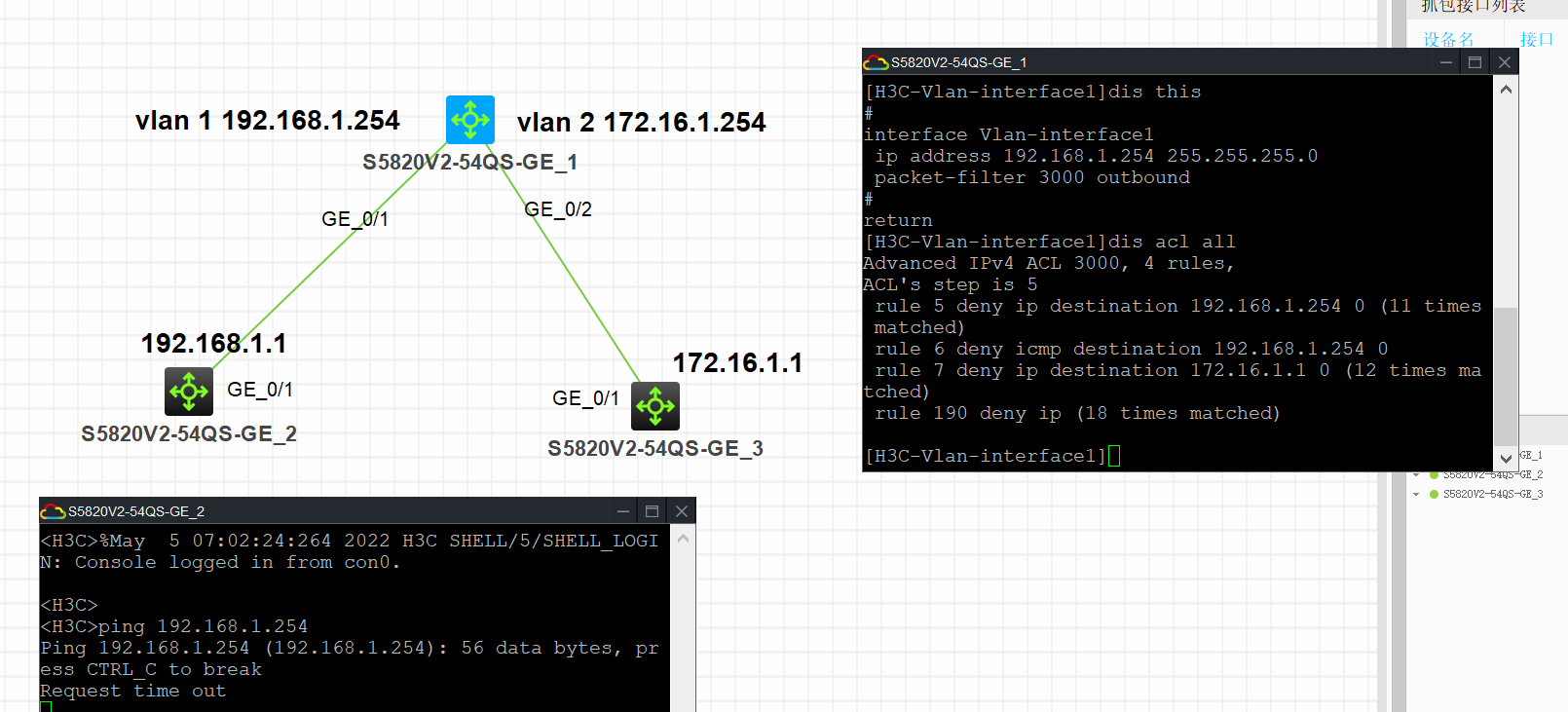Select S5820V2-54QS-GE_2 in the capture interface list
Screen dimensions: 1568x712
[1493, 475]
